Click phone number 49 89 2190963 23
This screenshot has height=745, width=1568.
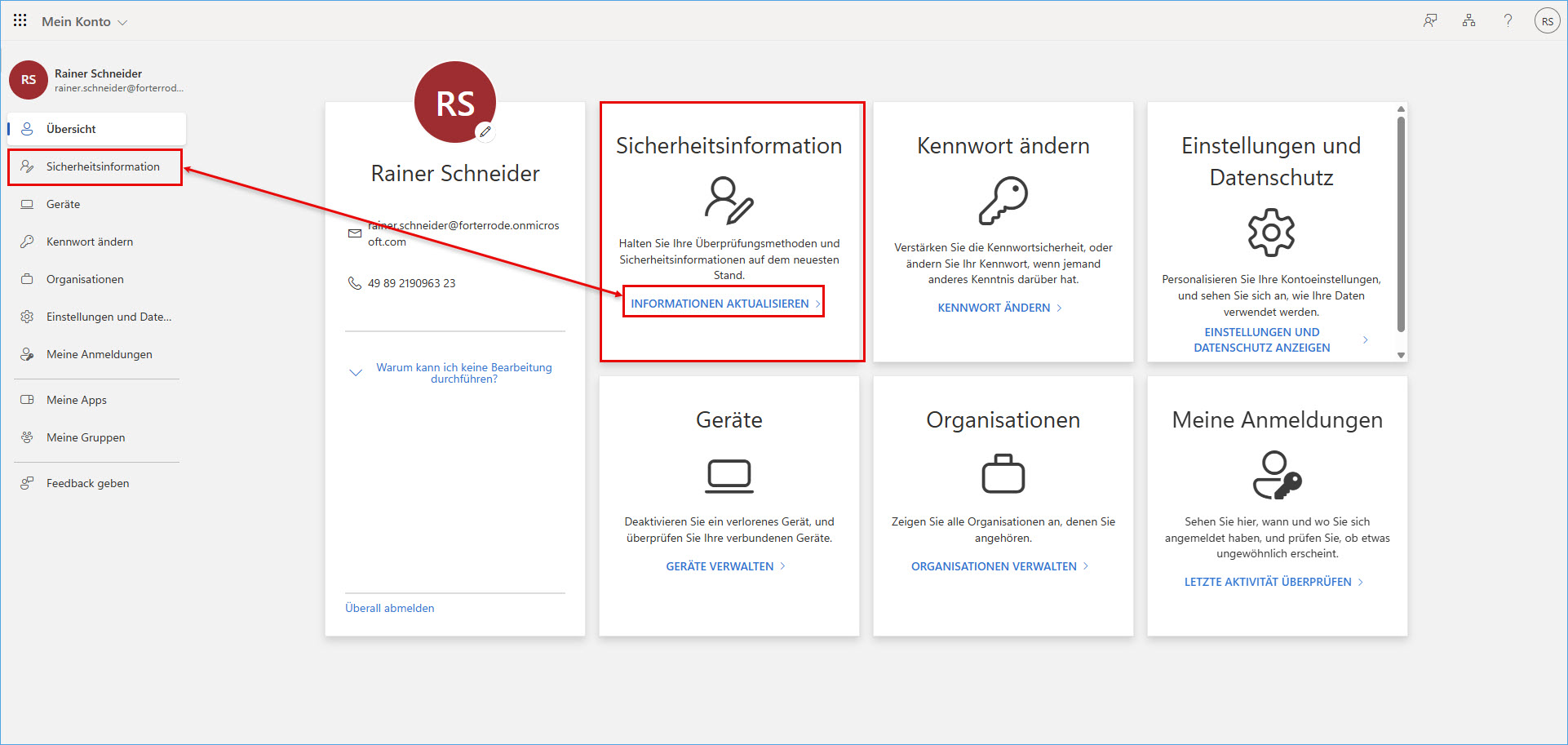tap(412, 283)
